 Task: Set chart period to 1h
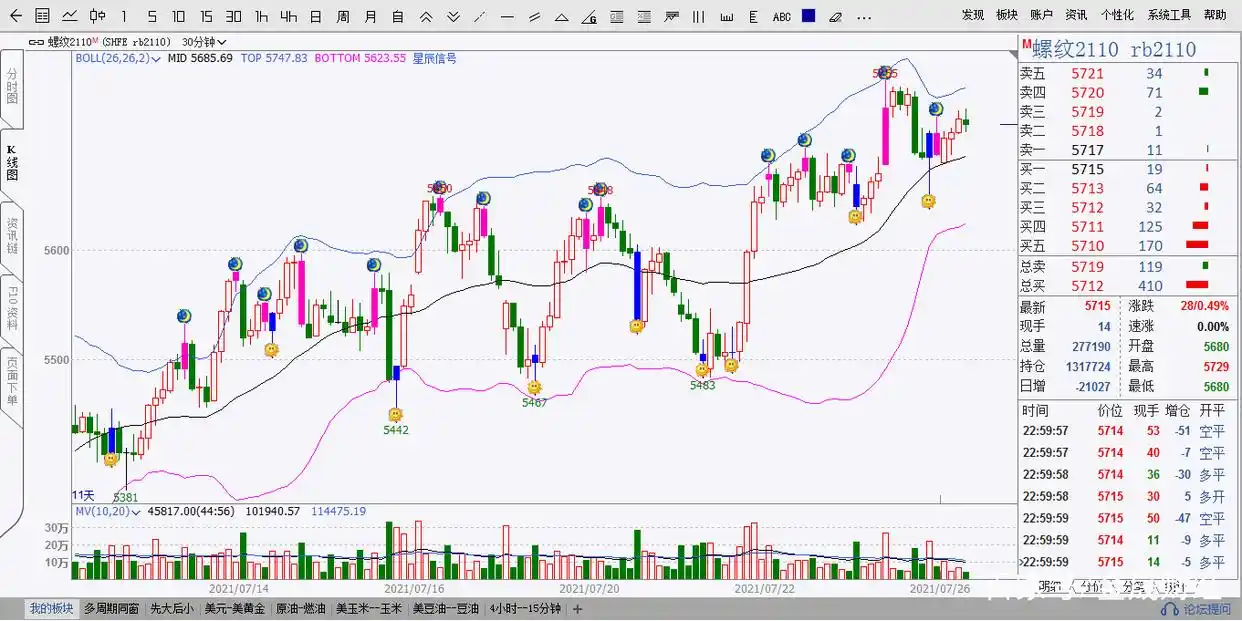pyautogui.click(x=260, y=16)
